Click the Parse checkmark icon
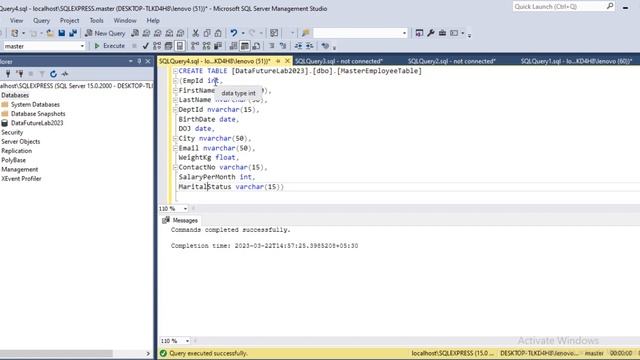 pyautogui.click(x=145, y=46)
